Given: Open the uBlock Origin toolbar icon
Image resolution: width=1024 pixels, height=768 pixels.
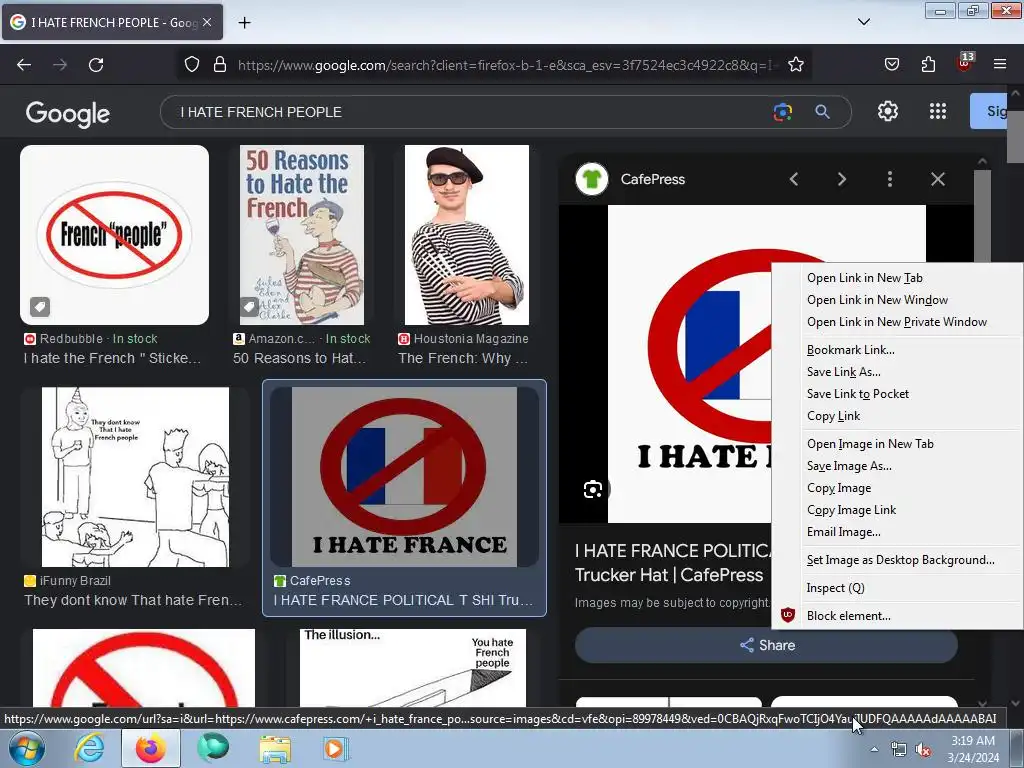Looking at the screenshot, I should 965,63.
